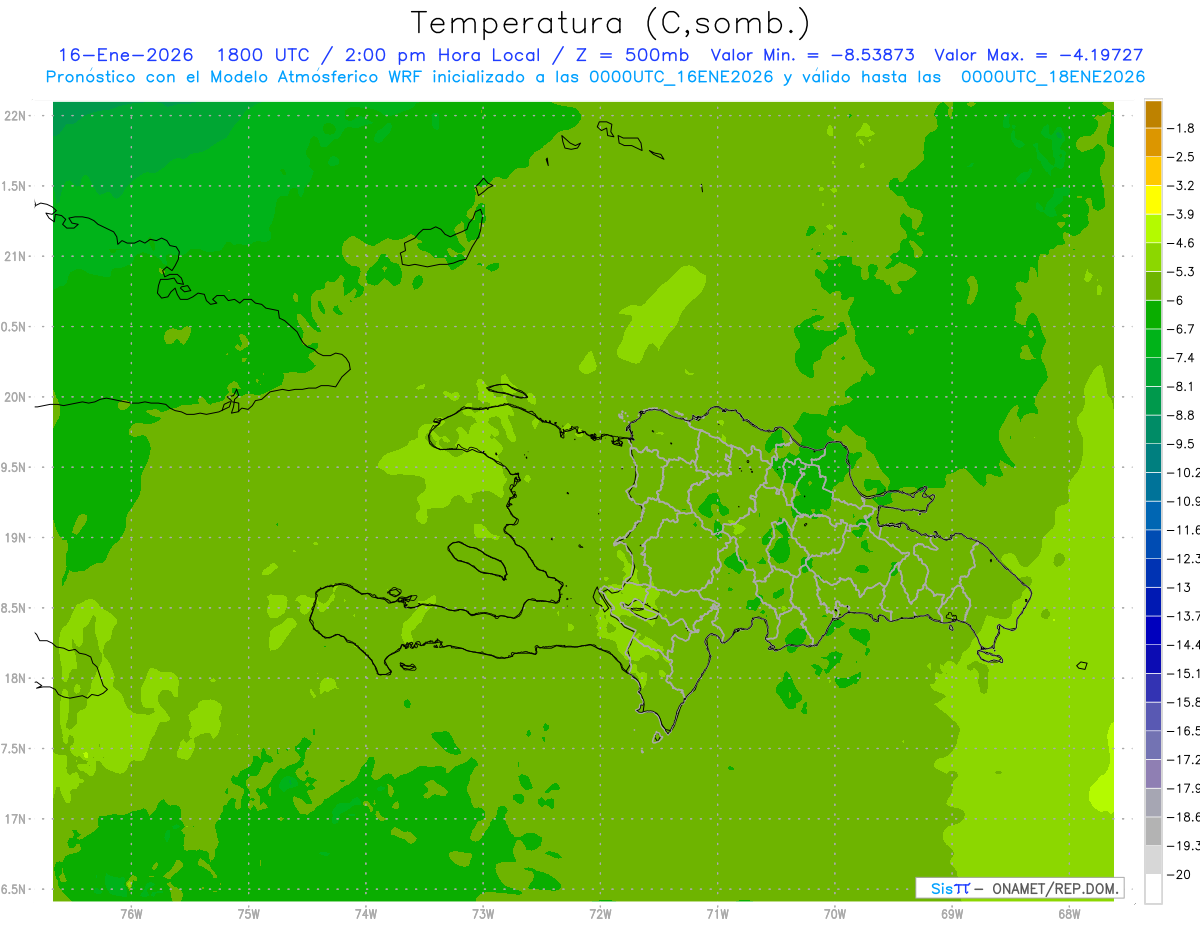Click the "-13" color scale value
Image resolution: width=1200 pixels, height=927 pixels.
coord(1180,587)
